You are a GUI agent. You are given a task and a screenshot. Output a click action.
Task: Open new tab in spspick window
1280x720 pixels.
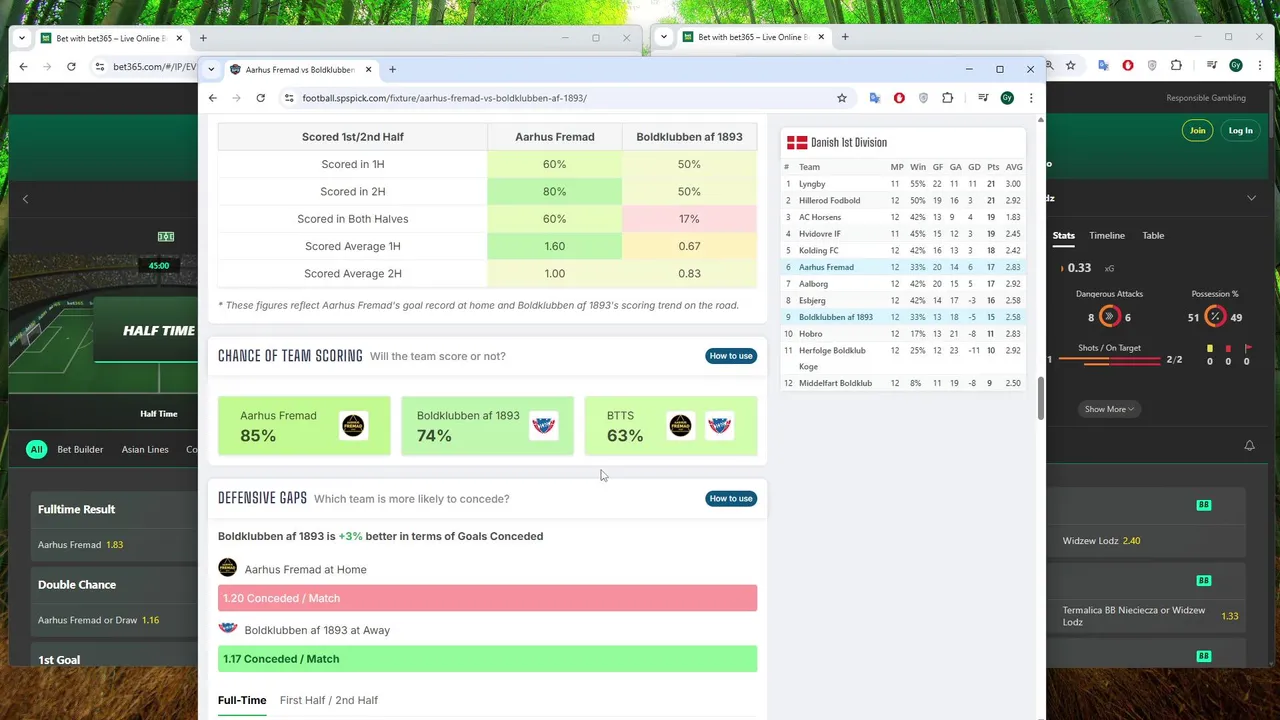pyautogui.click(x=392, y=69)
